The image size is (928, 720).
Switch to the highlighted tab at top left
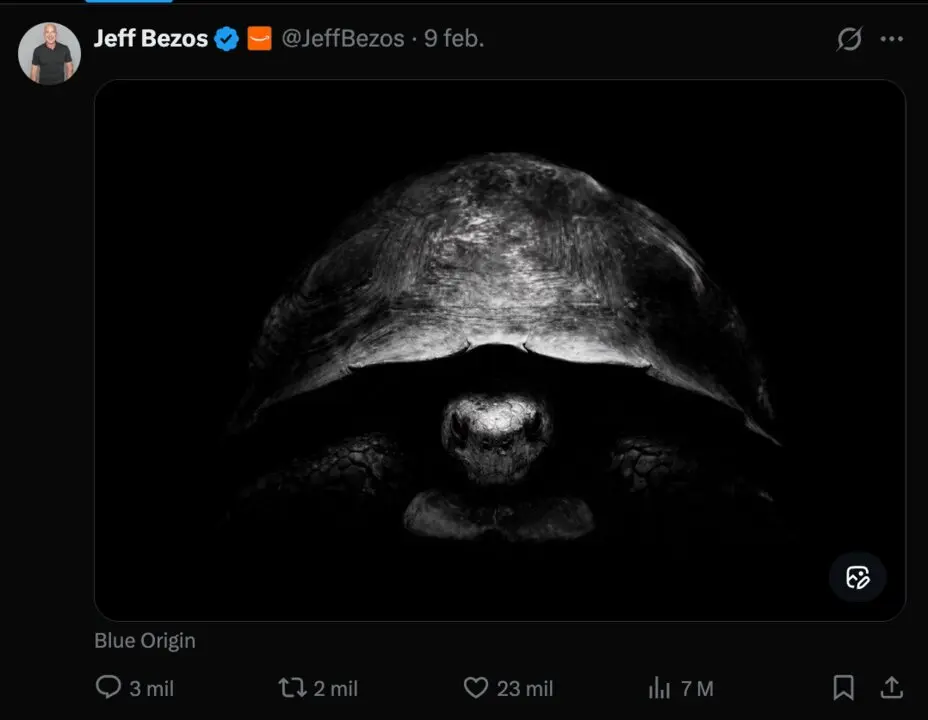[x=128, y=5]
